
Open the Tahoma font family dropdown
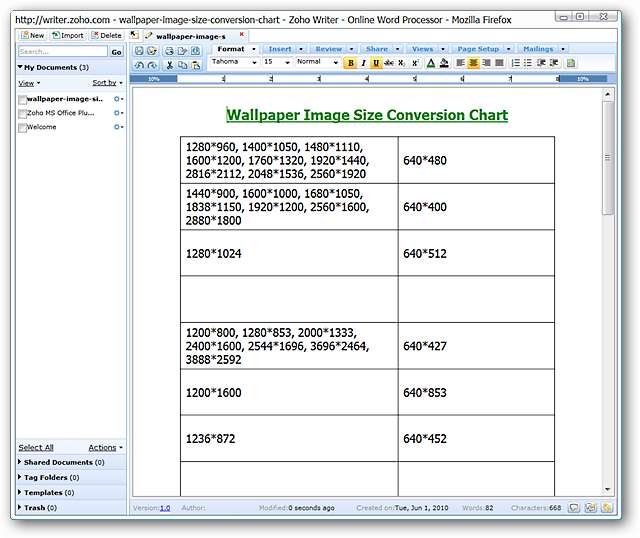234,62
